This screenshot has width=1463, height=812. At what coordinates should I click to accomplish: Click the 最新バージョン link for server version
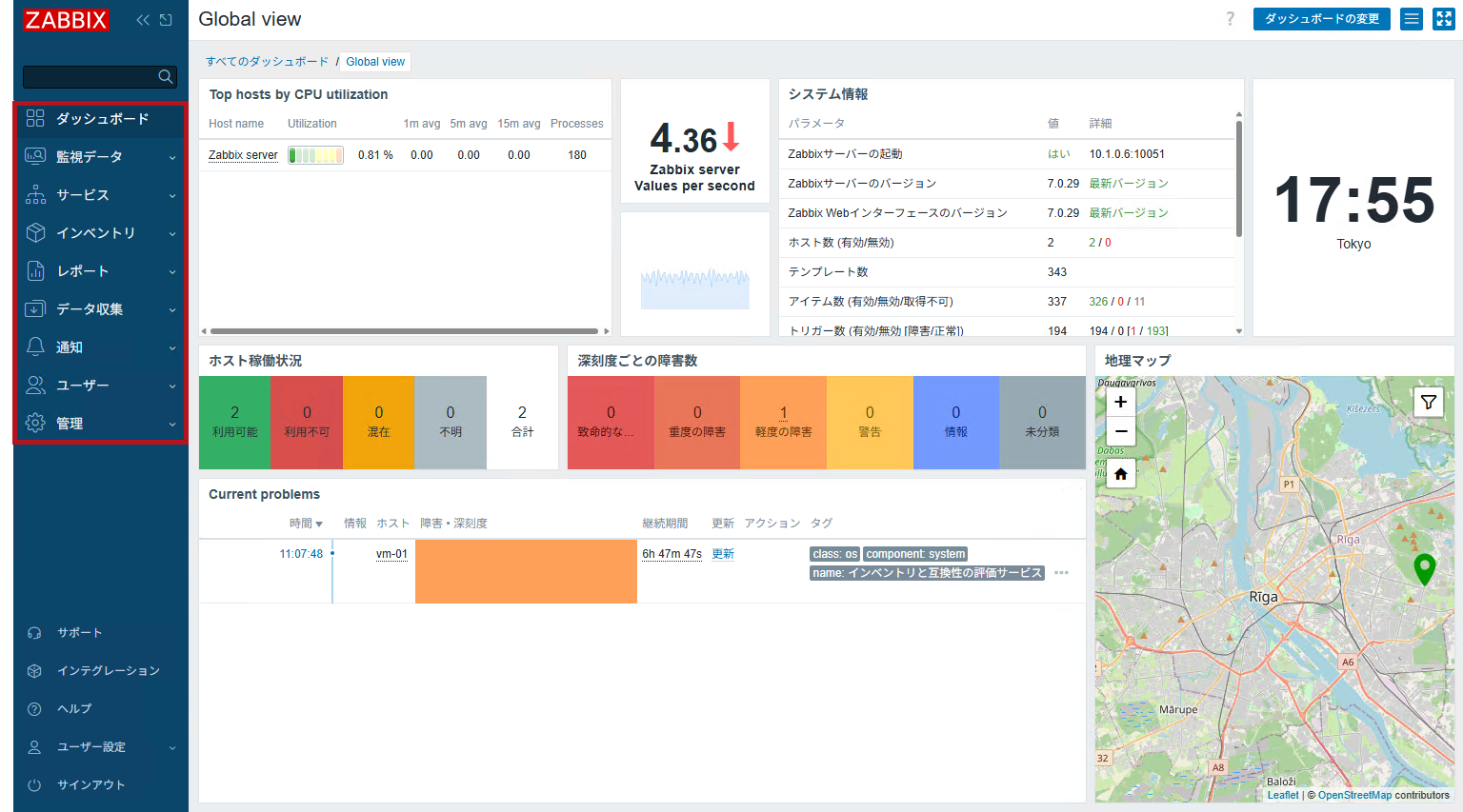coord(1129,184)
